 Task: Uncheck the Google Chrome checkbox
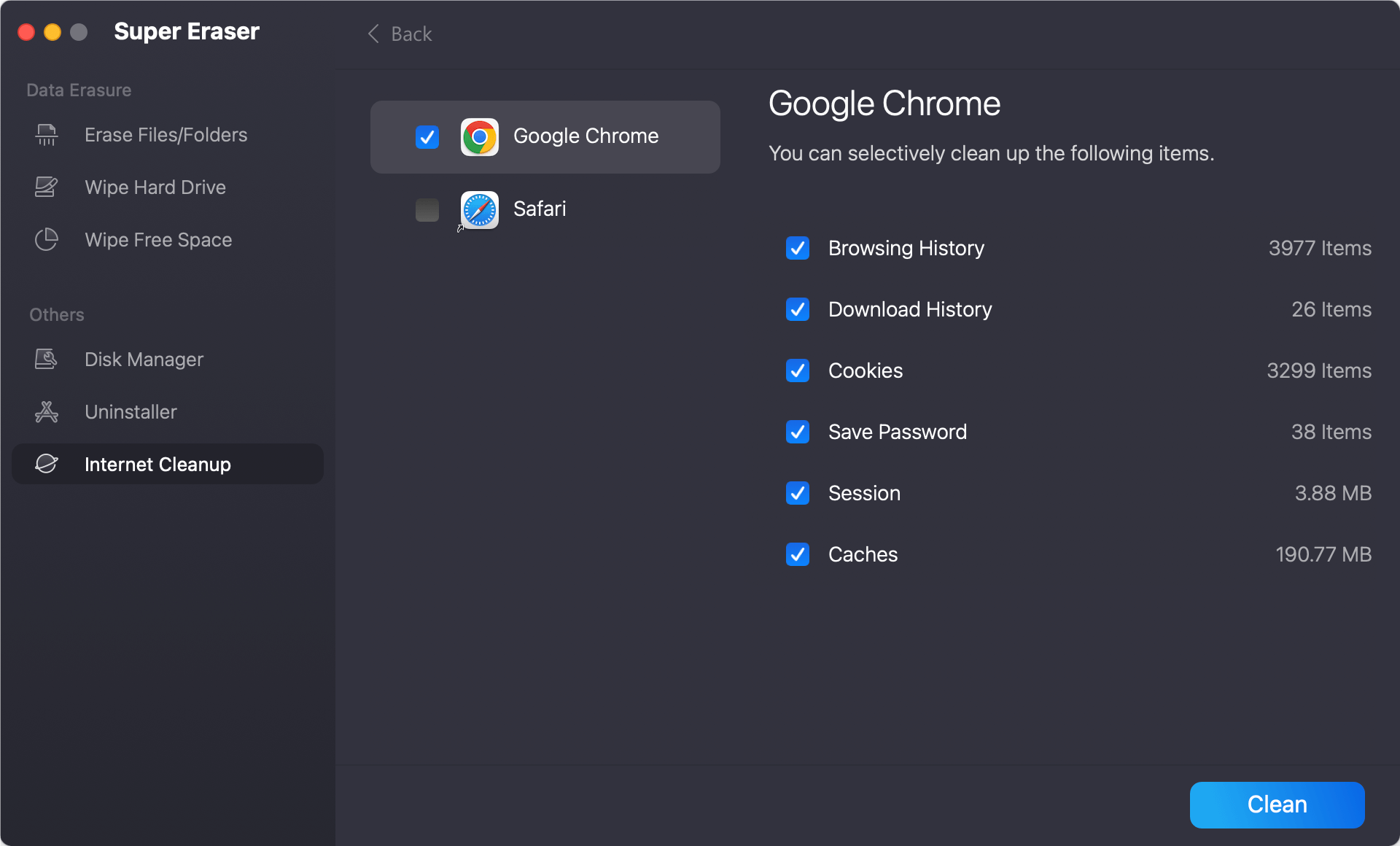[x=427, y=137]
